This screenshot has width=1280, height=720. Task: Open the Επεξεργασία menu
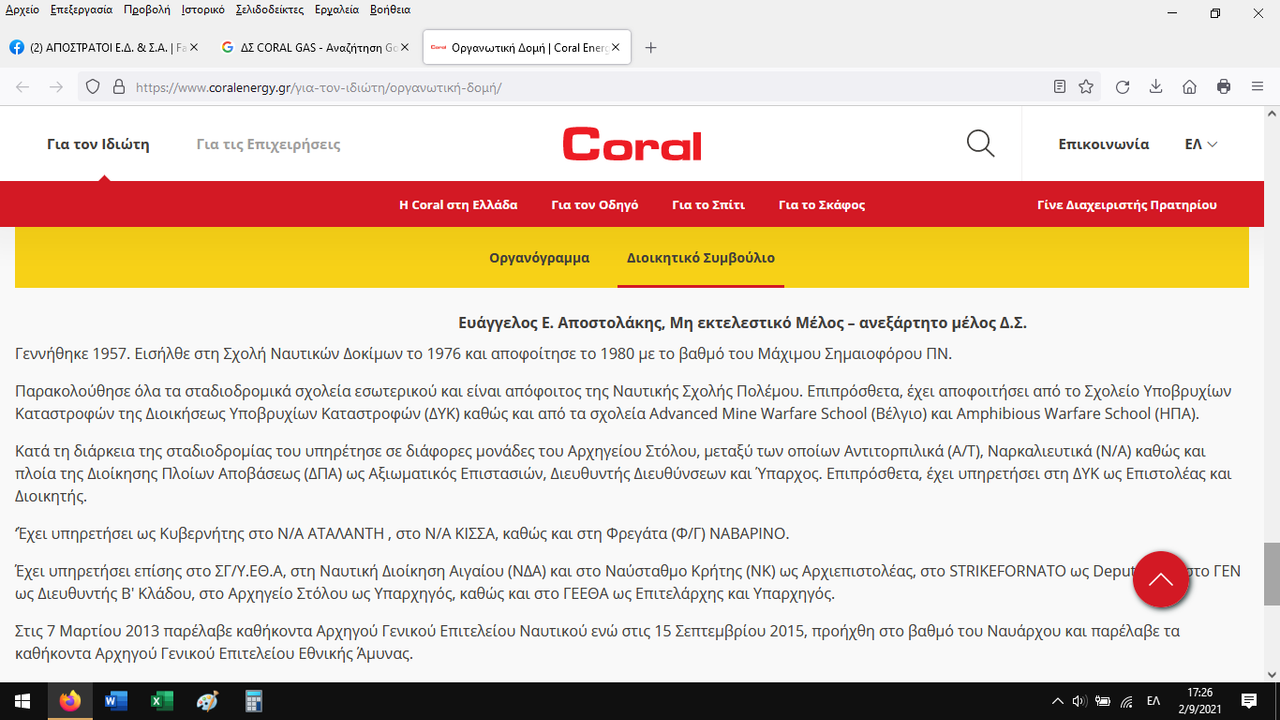pos(81,9)
